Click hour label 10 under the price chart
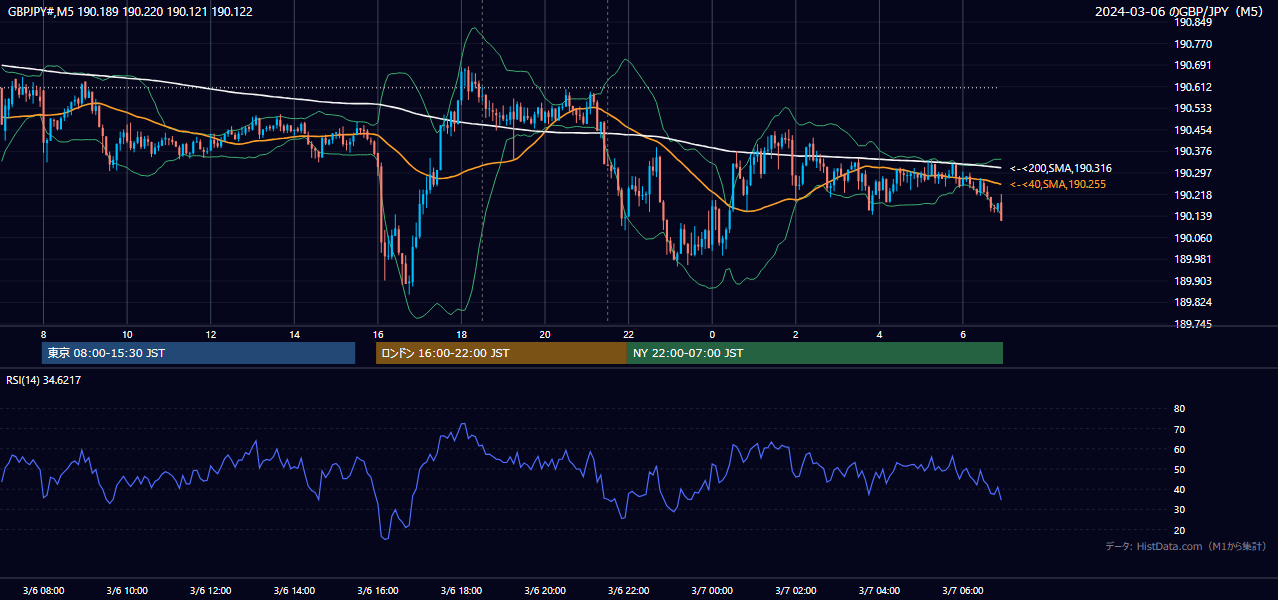Image resolution: width=1278 pixels, height=600 pixels. [127, 334]
